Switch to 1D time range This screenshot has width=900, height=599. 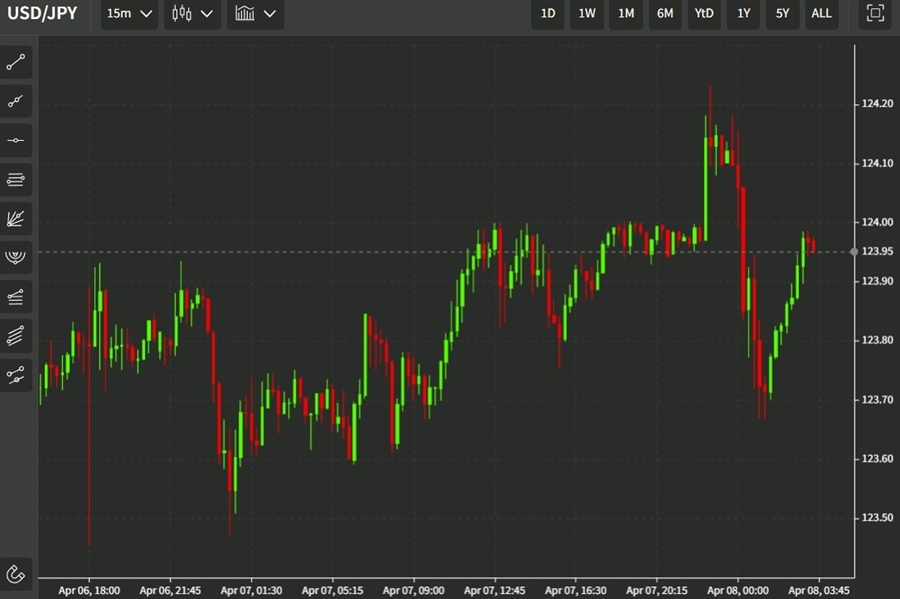coord(548,14)
